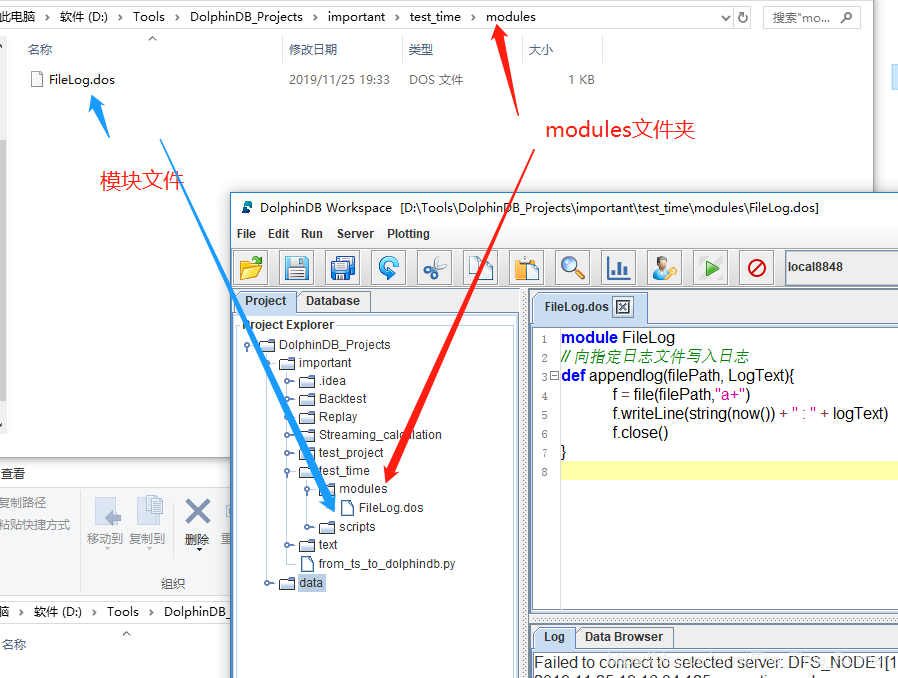Click the Copy to icon in Explorer ribbon

click(149, 510)
